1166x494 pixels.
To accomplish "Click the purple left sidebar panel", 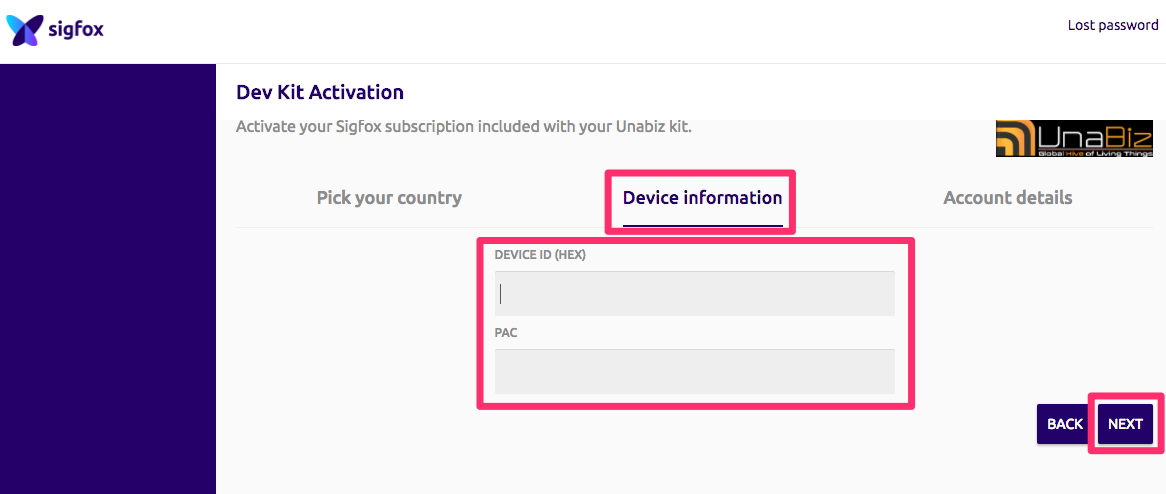I will (x=108, y=280).
